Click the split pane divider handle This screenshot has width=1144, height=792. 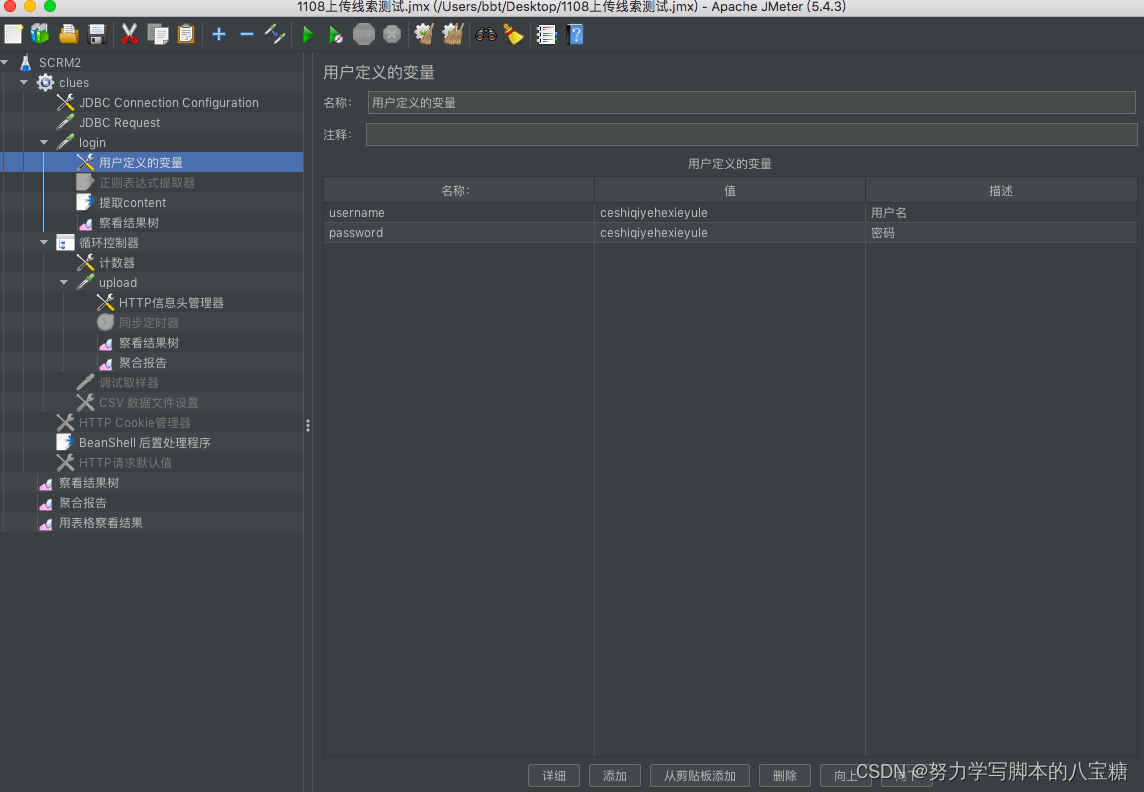308,425
